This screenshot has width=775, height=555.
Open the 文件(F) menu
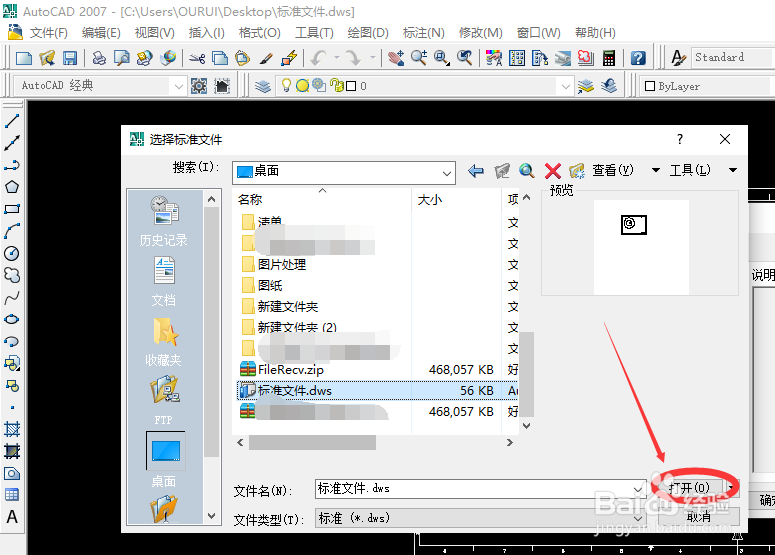click(48, 33)
